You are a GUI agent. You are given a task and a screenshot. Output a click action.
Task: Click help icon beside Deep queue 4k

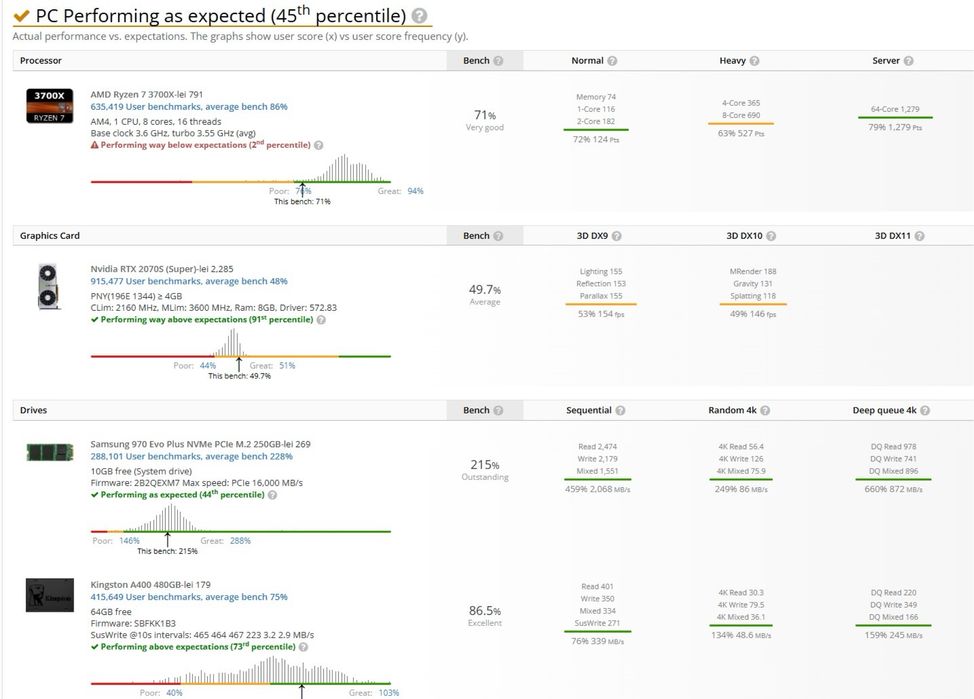pos(924,411)
